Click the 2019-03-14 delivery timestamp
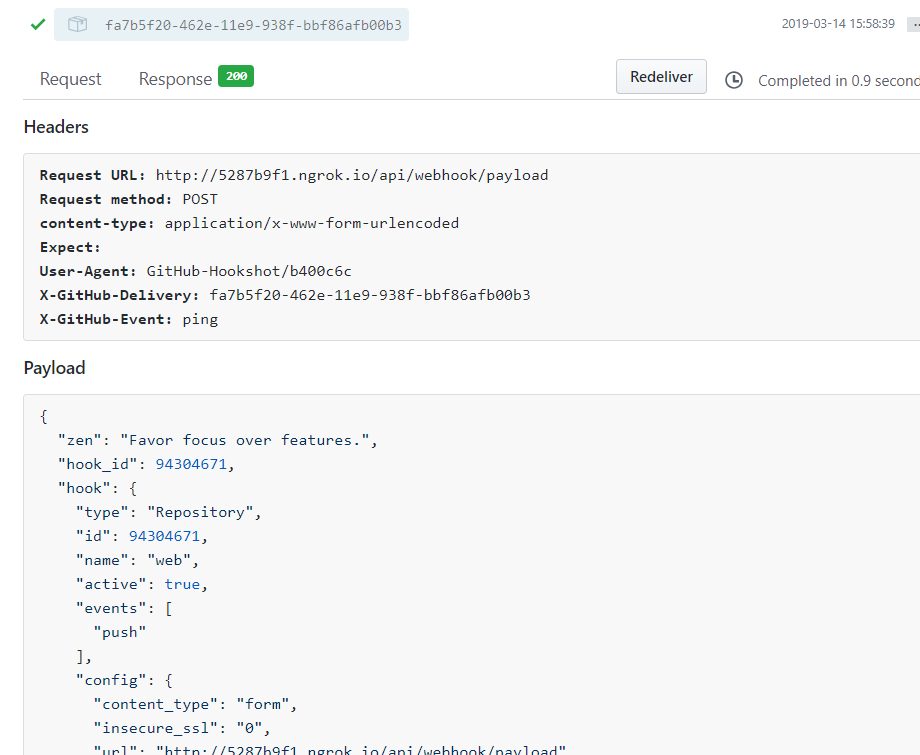The image size is (920, 755). pyautogui.click(x=838, y=24)
